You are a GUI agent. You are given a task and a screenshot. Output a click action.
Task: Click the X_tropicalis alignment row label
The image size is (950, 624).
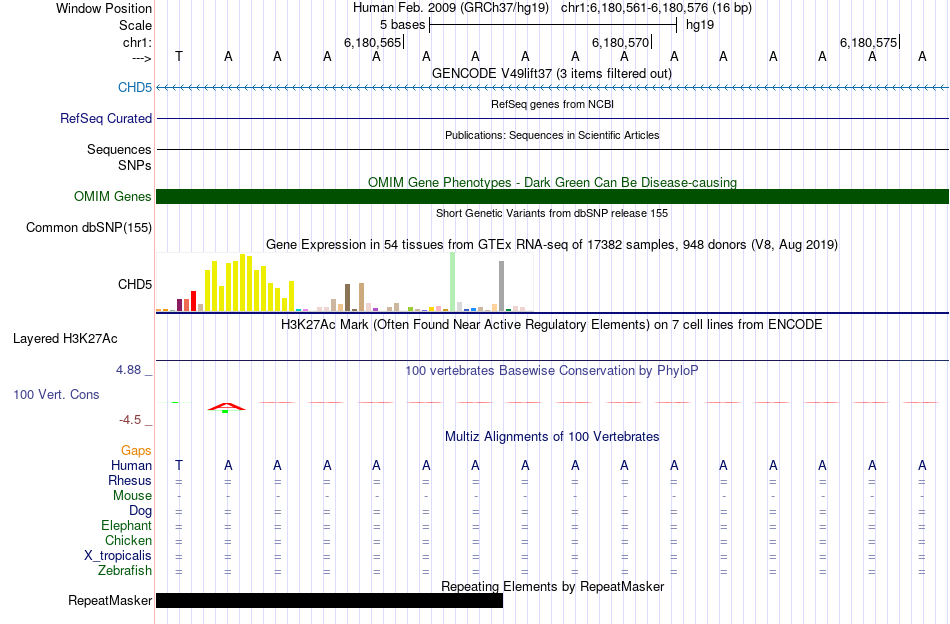118,556
